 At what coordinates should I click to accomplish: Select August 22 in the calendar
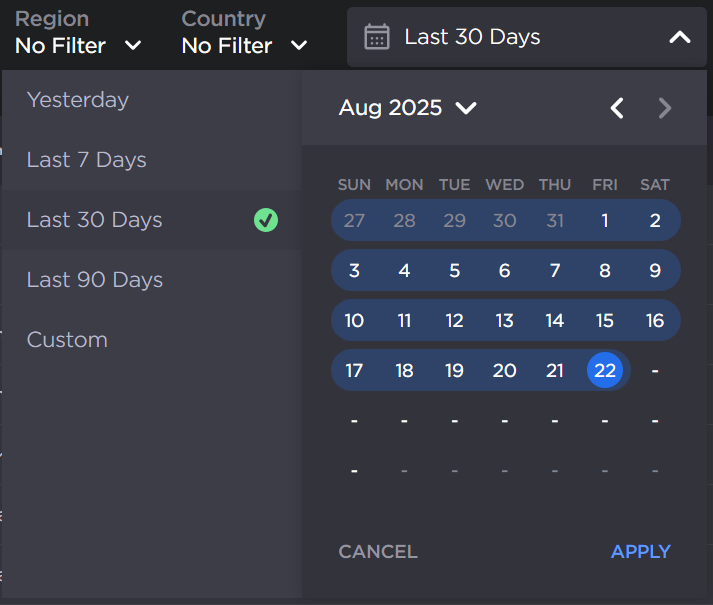(605, 371)
